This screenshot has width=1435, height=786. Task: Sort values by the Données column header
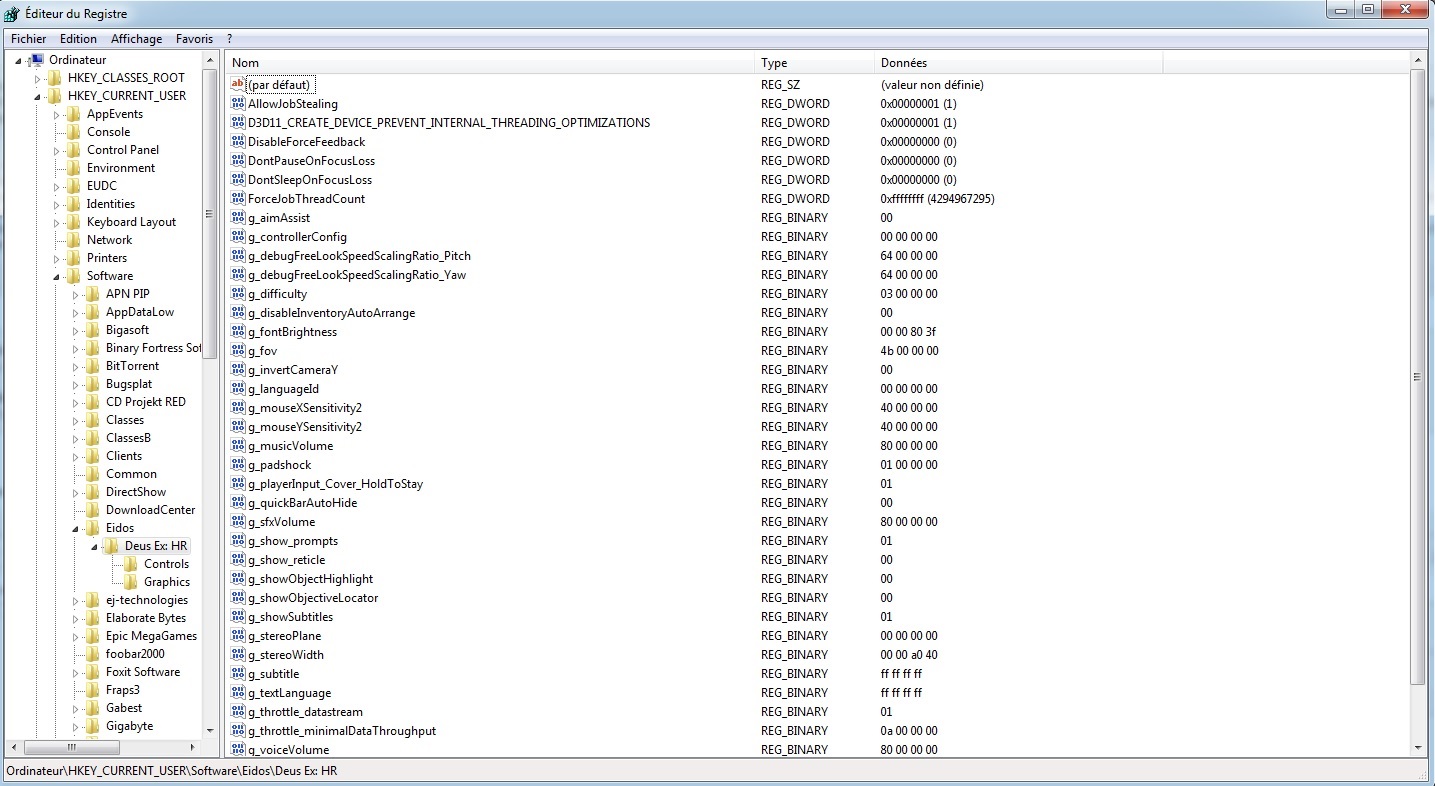1020,63
